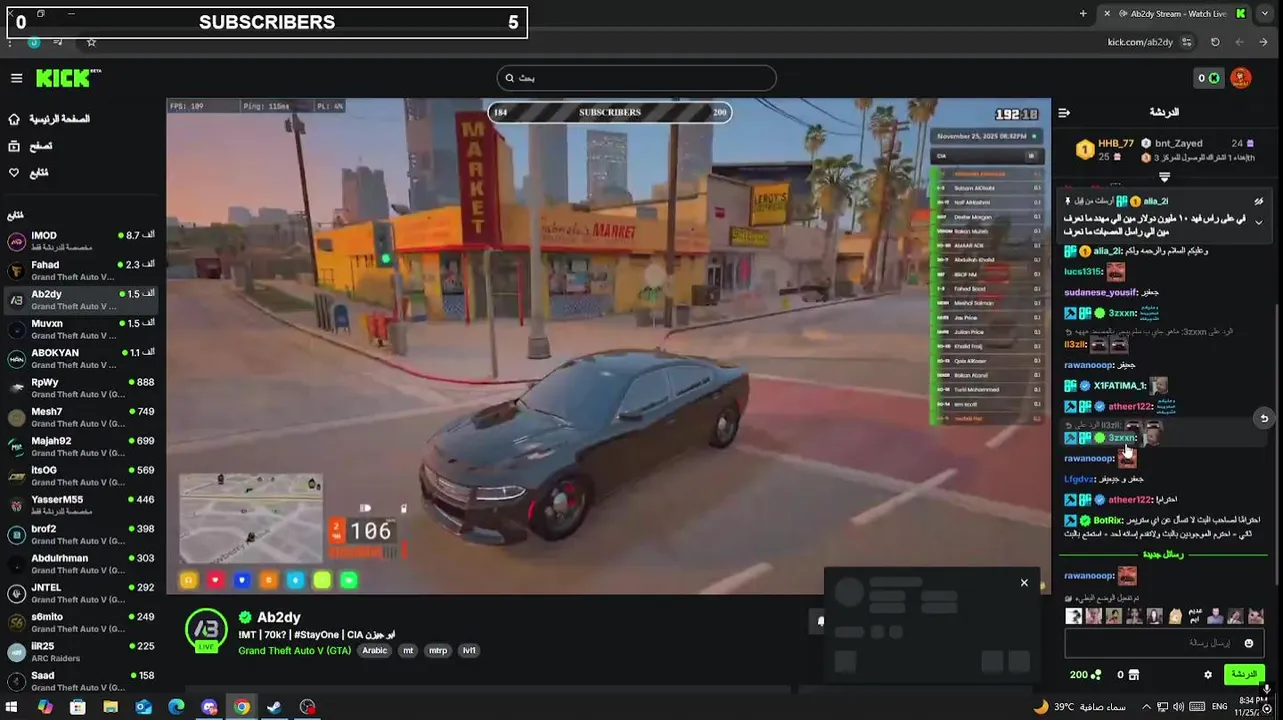
Task: Open Steam from taskbar
Action: pos(274,707)
